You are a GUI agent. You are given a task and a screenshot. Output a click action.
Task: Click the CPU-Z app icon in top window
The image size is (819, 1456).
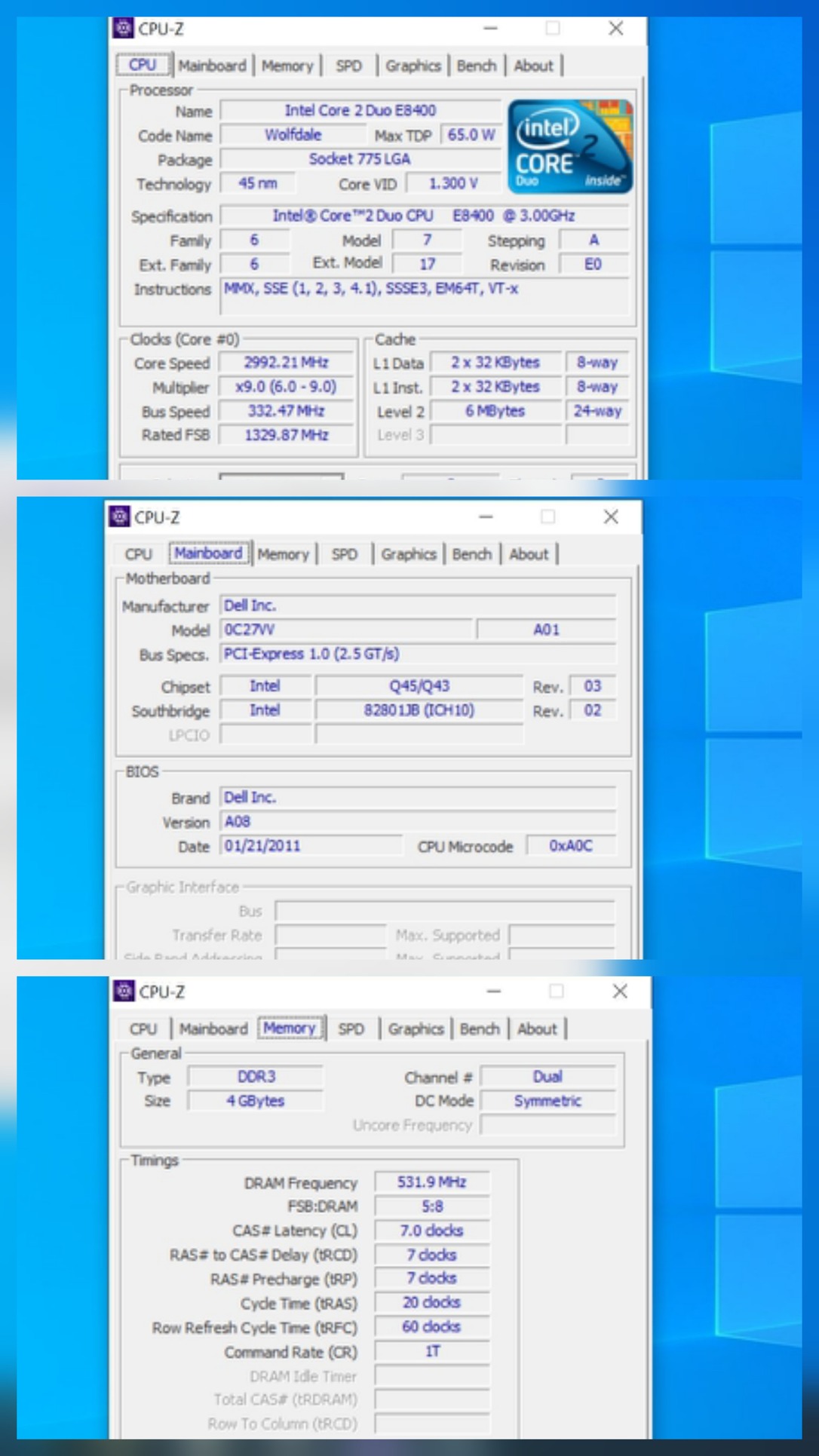pos(123,29)
